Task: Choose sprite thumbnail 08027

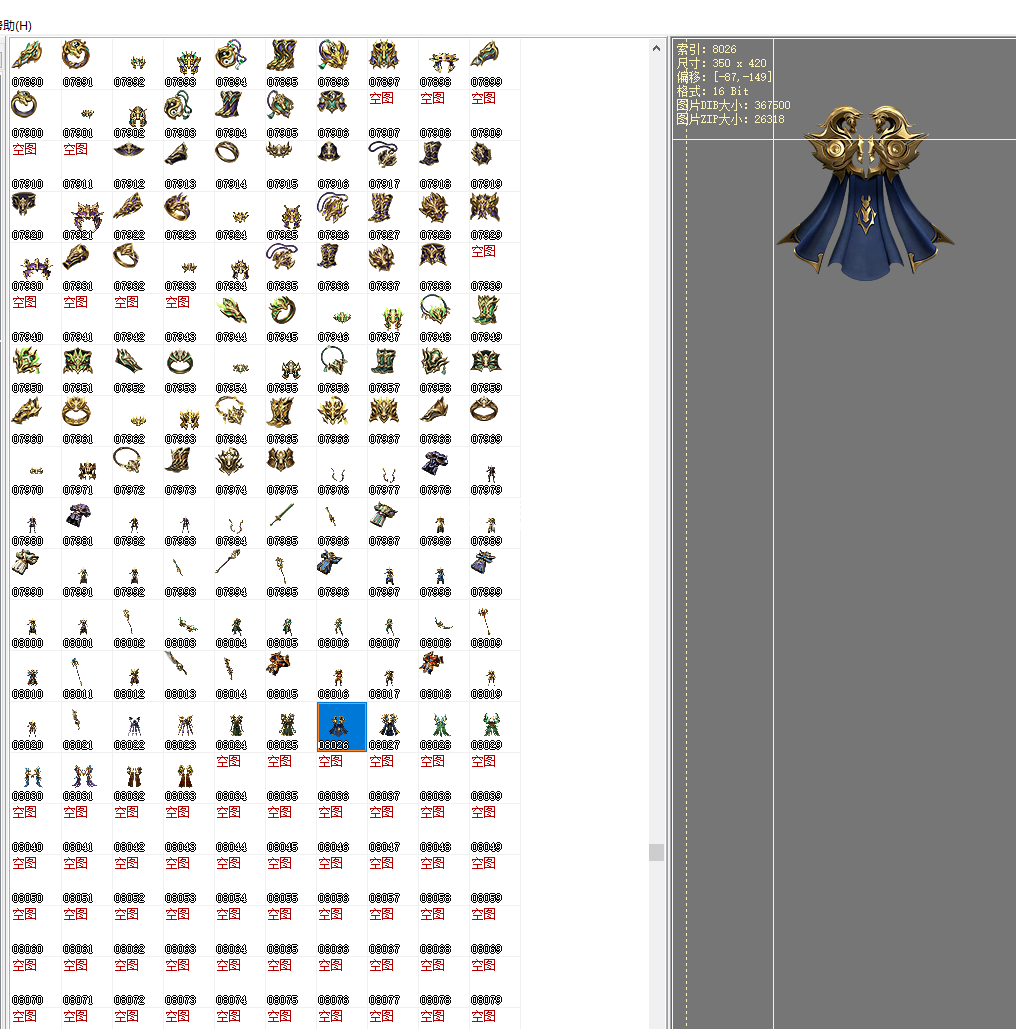Action: [392, 726]
